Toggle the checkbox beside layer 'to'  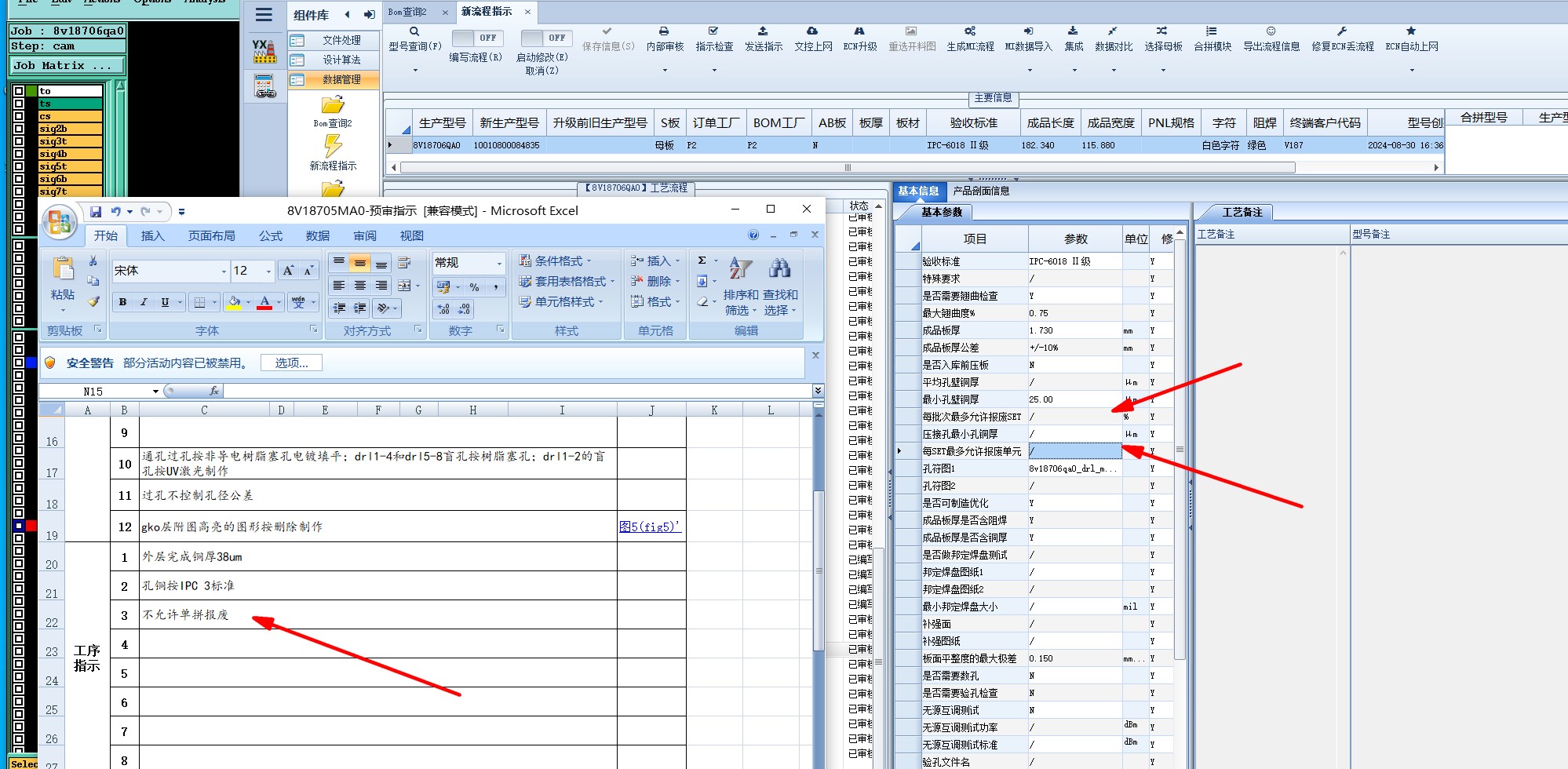click(x=19, y=91)
